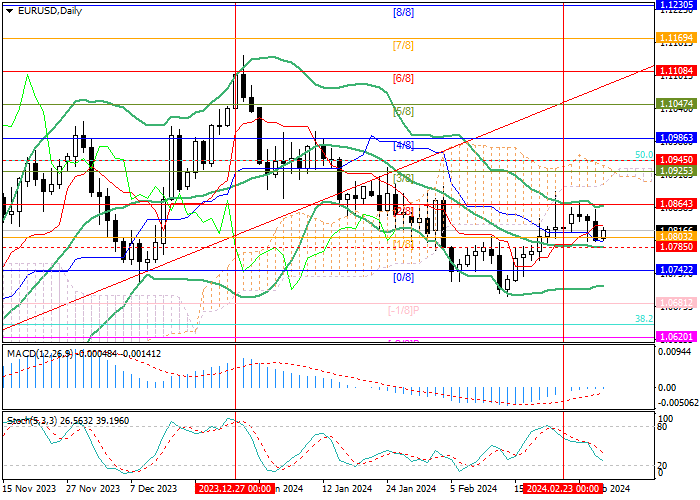Click the 7 Dec 2023 date label

pyautogui.click(x=154, y=488)
